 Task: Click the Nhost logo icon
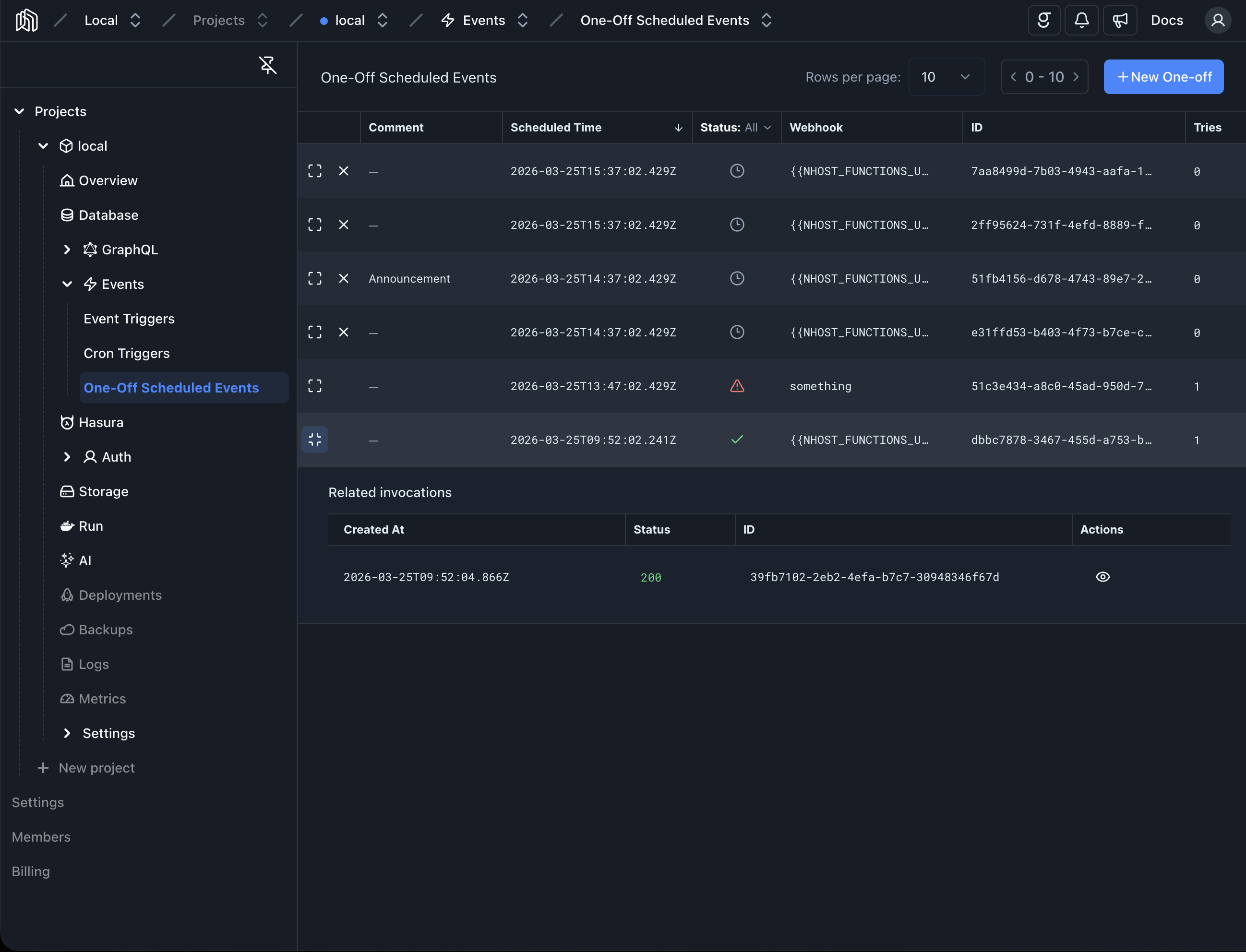pyautogui.click(x=27, y=21)
